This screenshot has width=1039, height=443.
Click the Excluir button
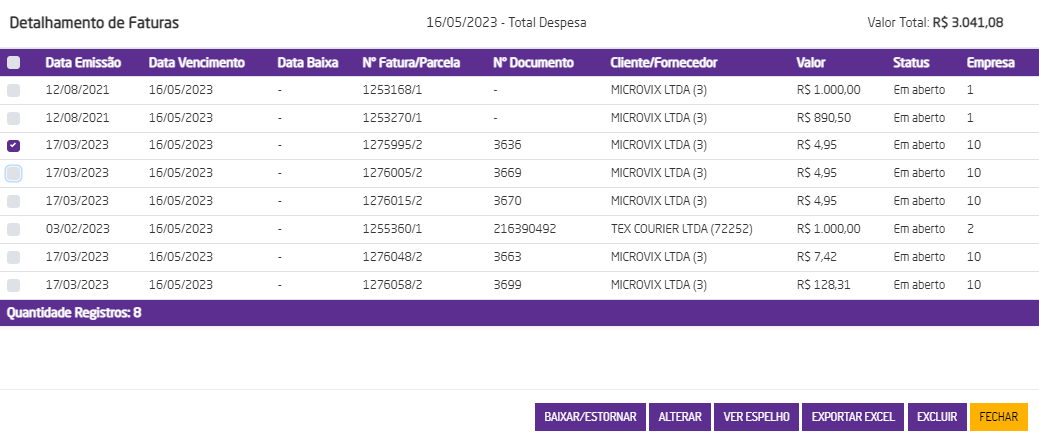point(937,417)
